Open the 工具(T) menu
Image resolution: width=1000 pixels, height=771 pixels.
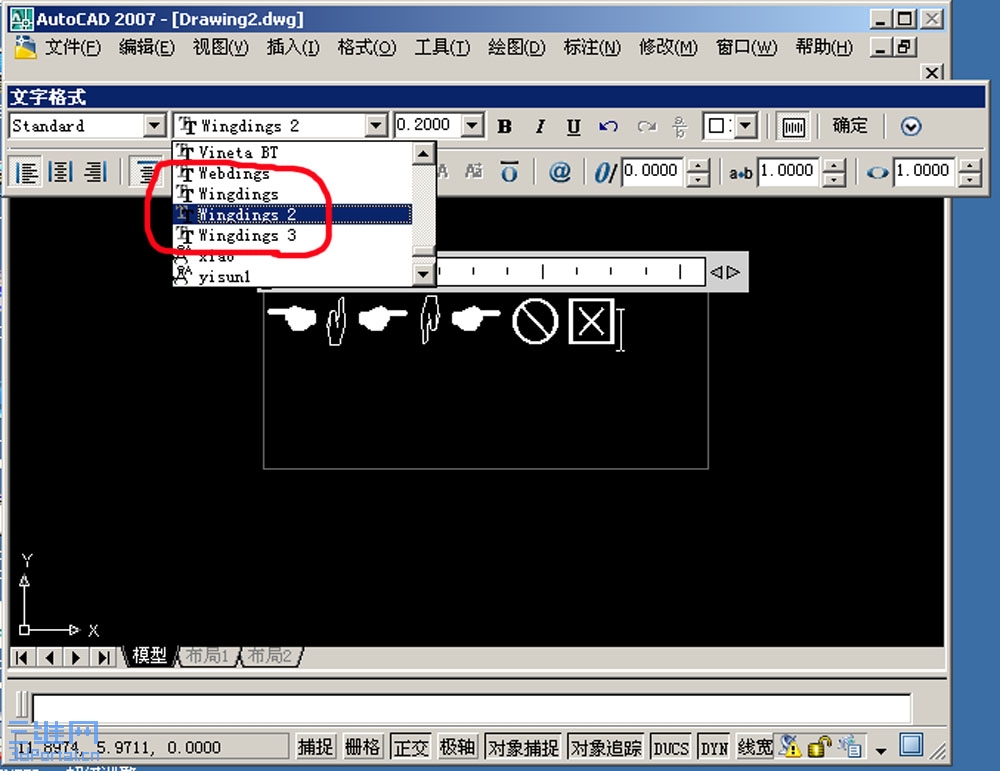pyautogui.click(x=442, y=48)
